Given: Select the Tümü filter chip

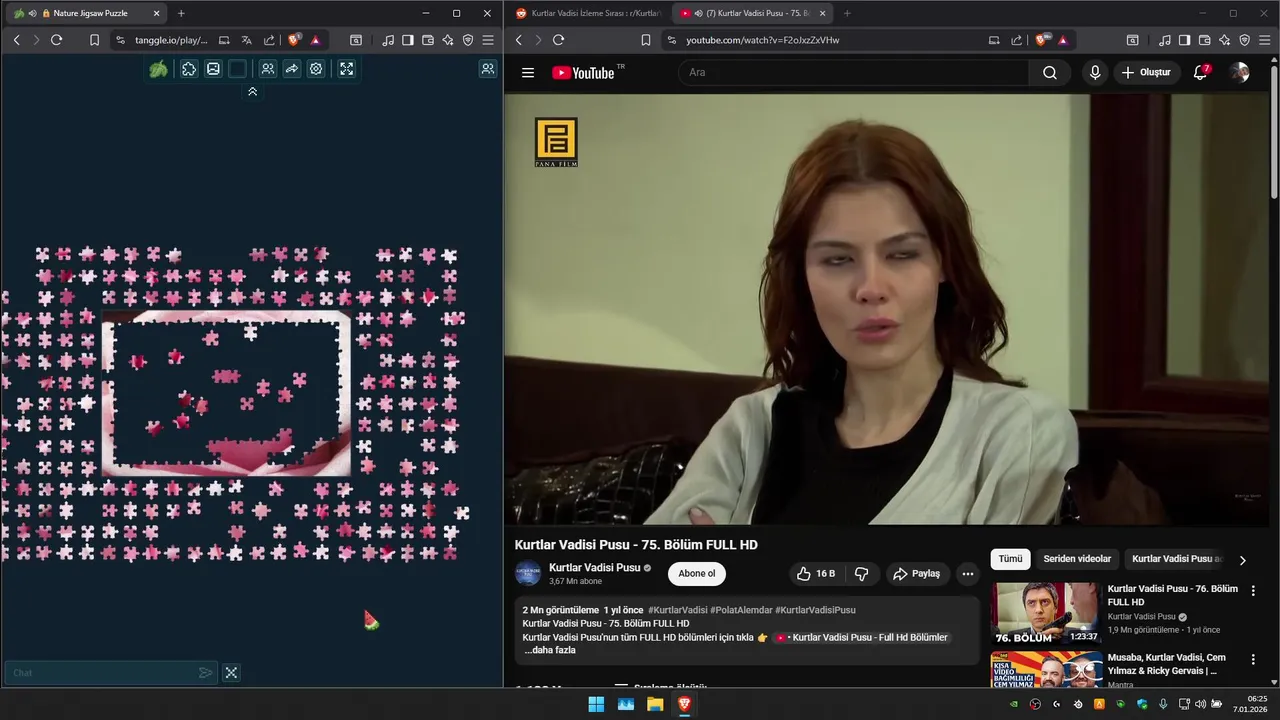Looking at the screenshot, I should click(x=1010, y=559).
